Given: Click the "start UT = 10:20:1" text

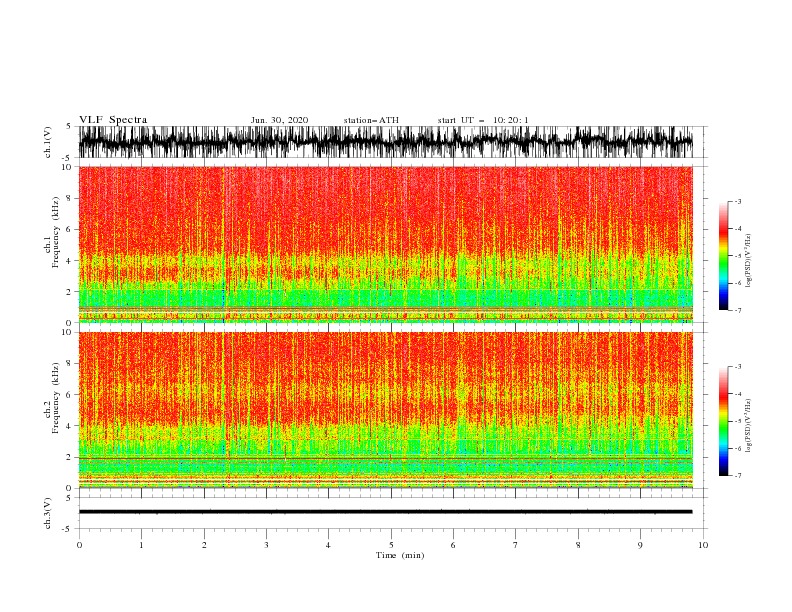Looking at the screenshot, I should click(x=483, y=120).
